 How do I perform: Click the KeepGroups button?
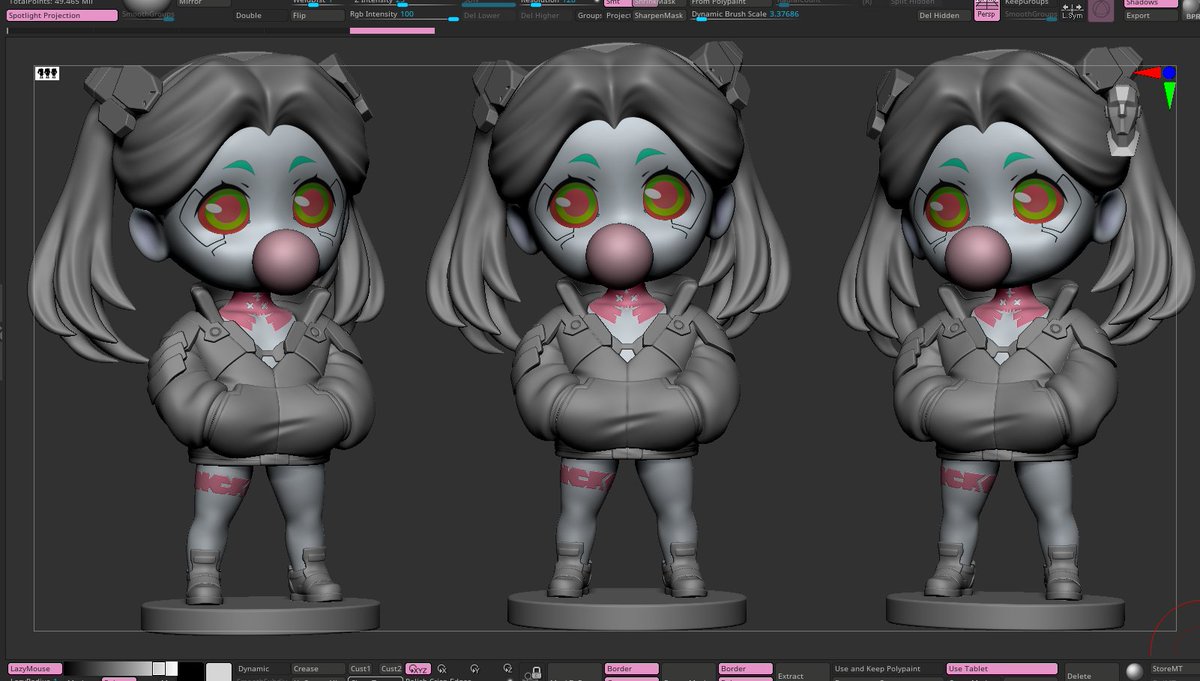pyautogui.click(x=1030, y=3)
